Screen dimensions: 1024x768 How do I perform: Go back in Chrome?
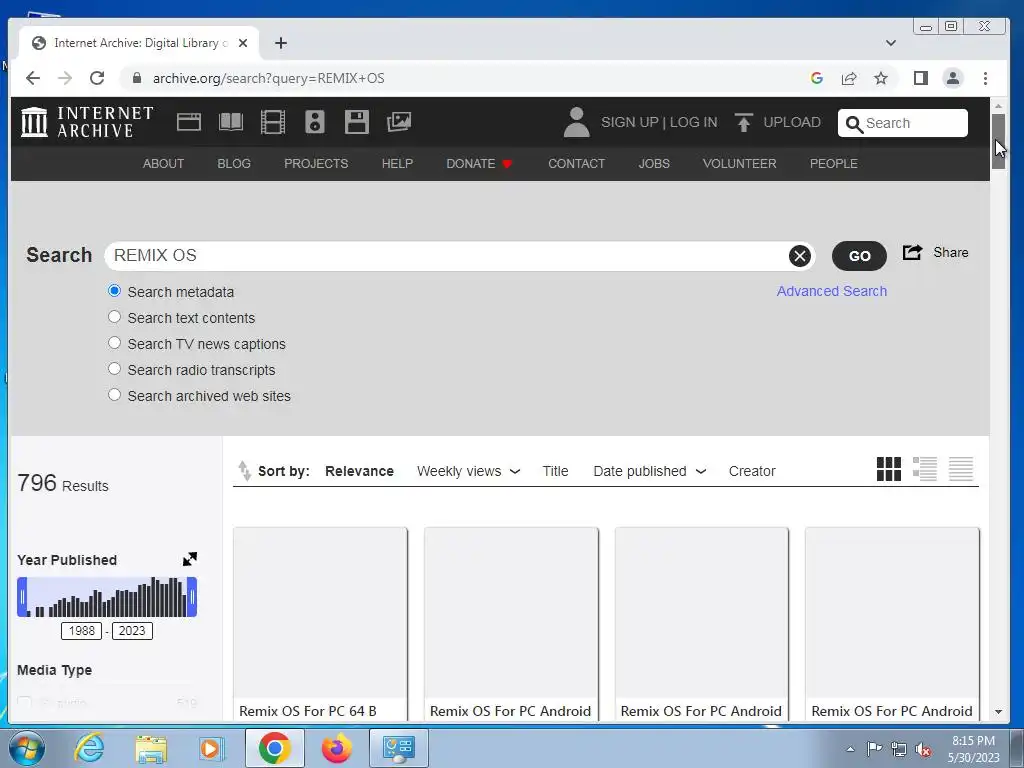click(33, 78)
